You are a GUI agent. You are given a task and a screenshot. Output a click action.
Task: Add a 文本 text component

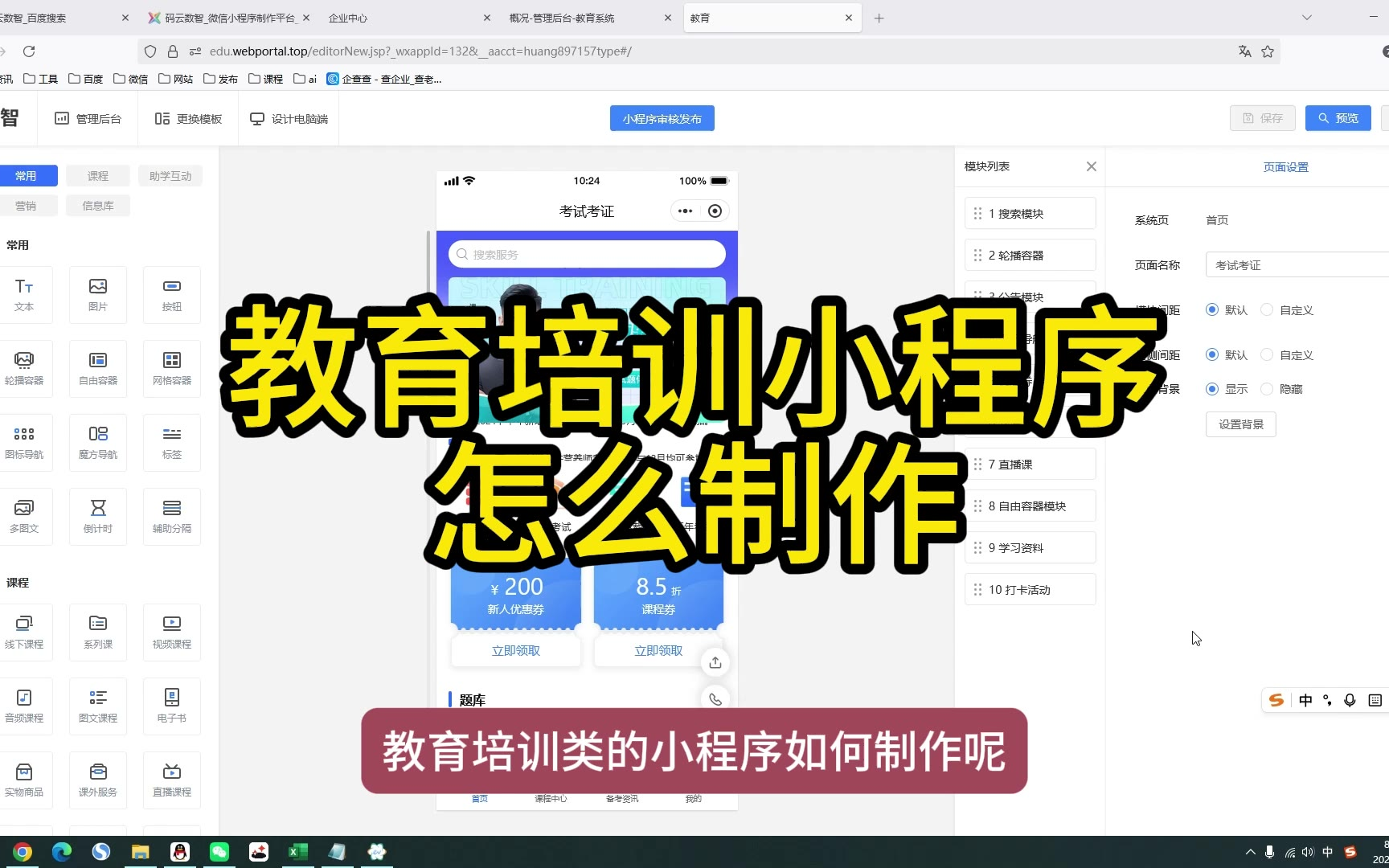pyautogui.click(x=24, y=295)
